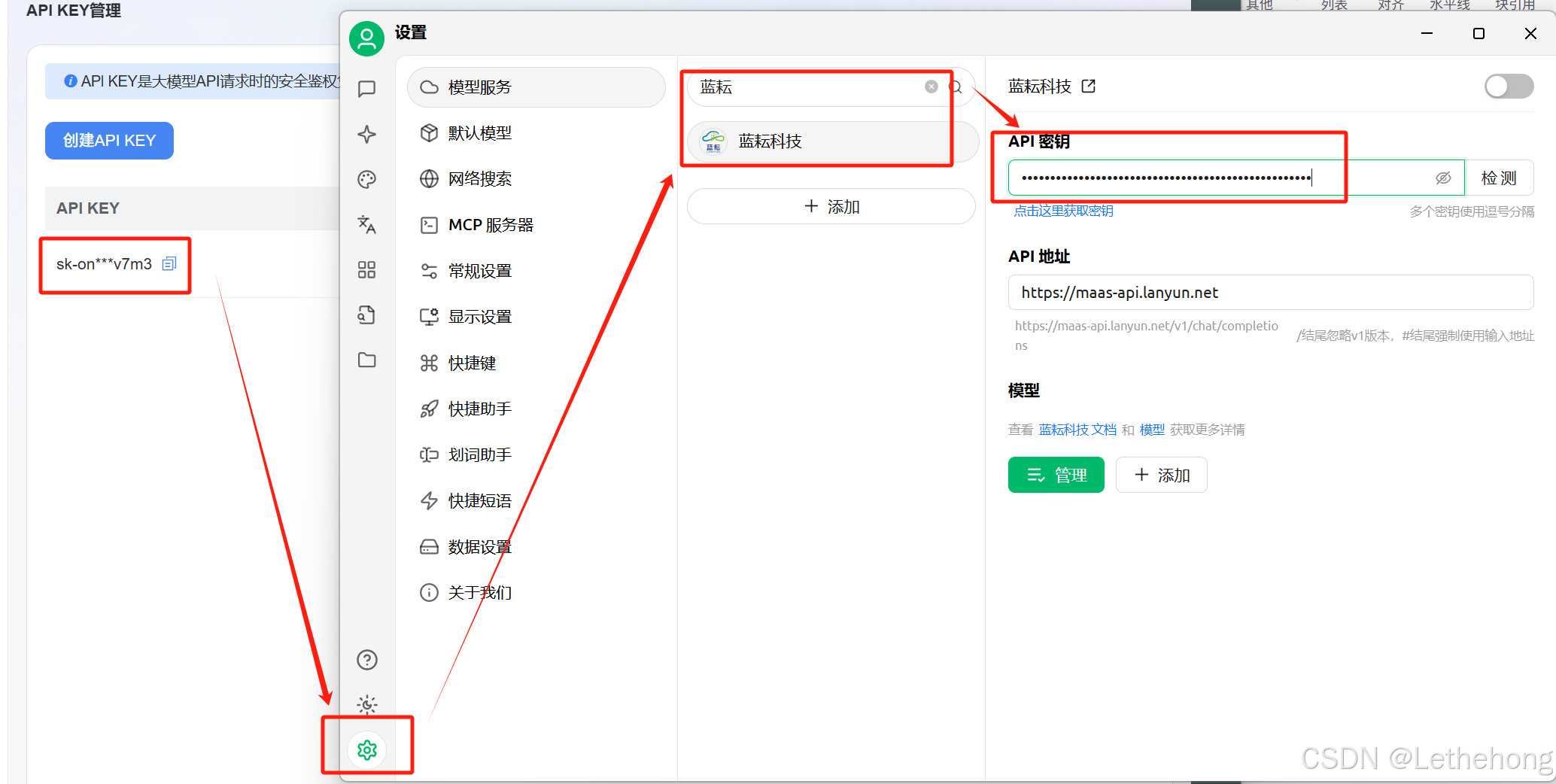Image resolution: width=1556 pixels, height=784 pixels.
Task: Click the sk-on***v7m3 key text
Action: pos(104,264)
